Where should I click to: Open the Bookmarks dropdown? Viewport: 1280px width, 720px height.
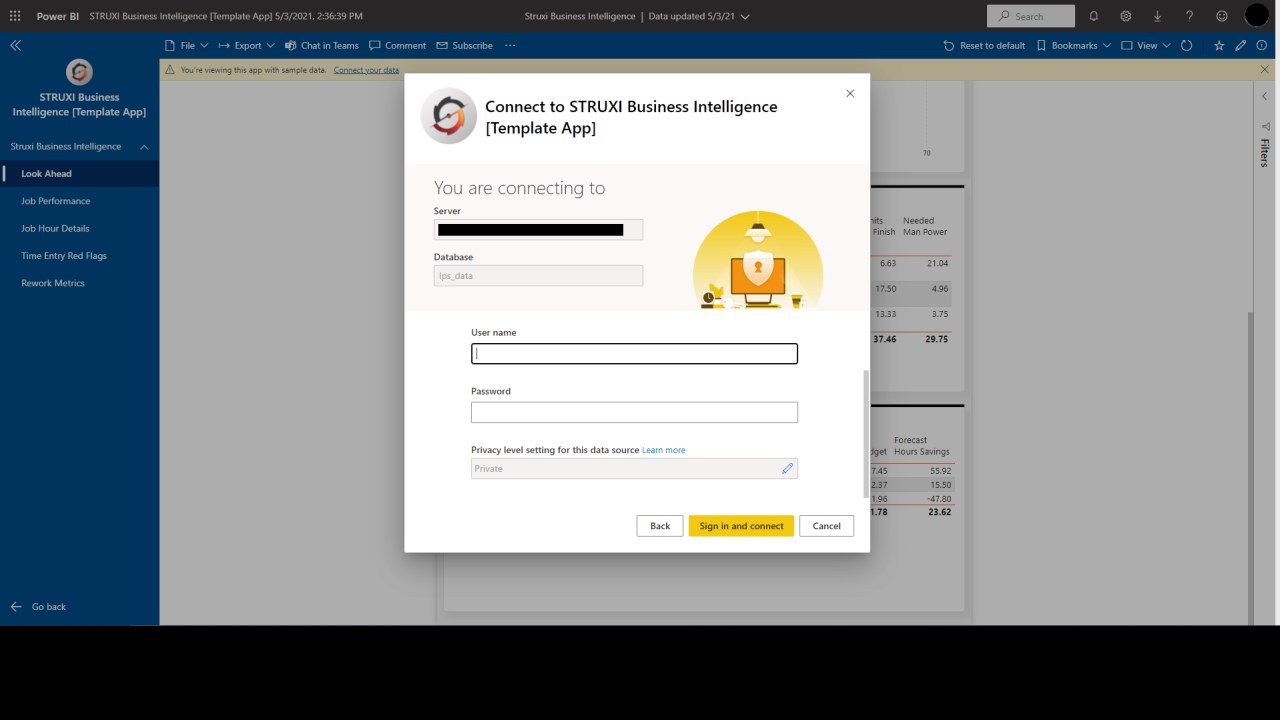1073,45
